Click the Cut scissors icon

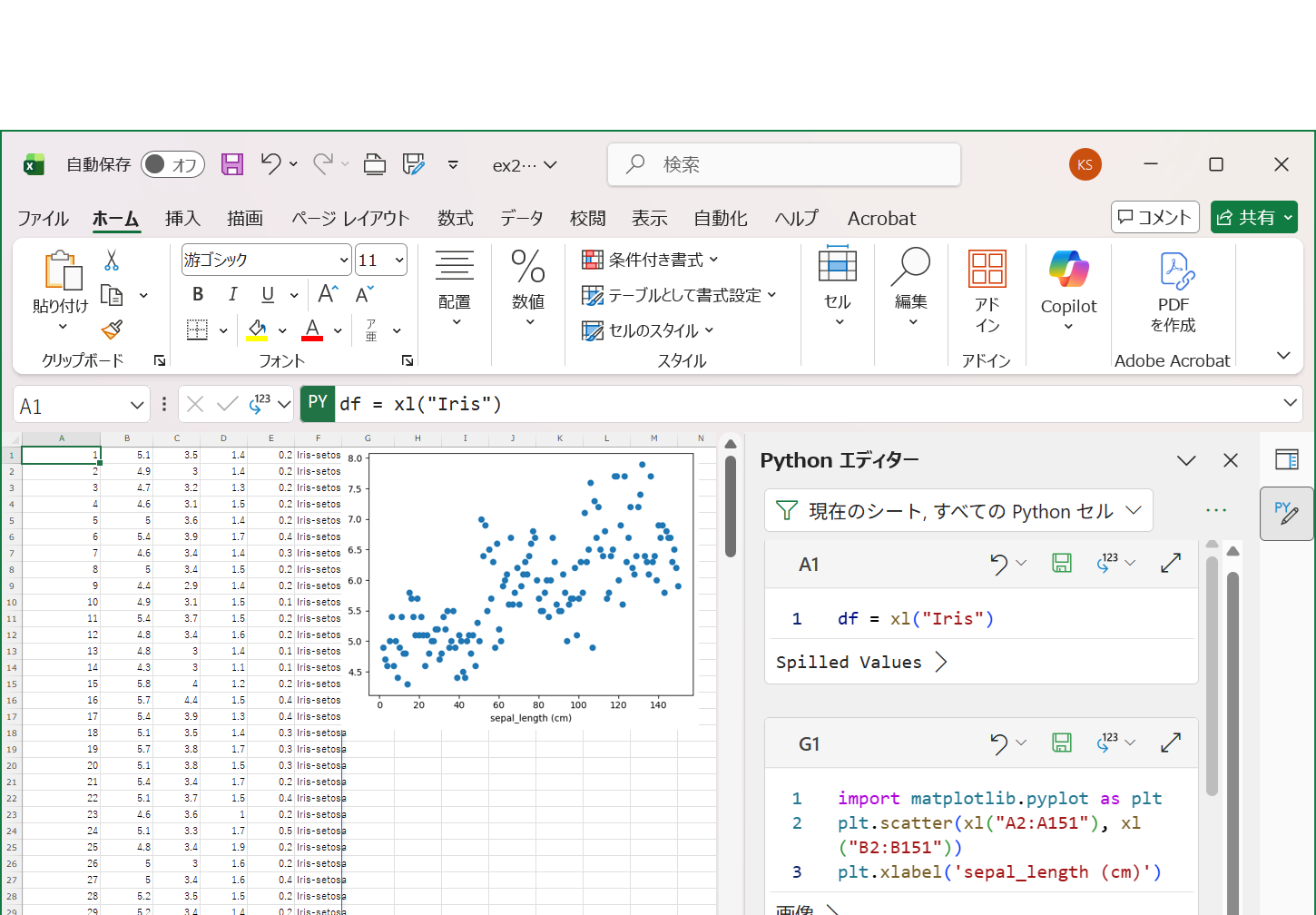(112, 261)
